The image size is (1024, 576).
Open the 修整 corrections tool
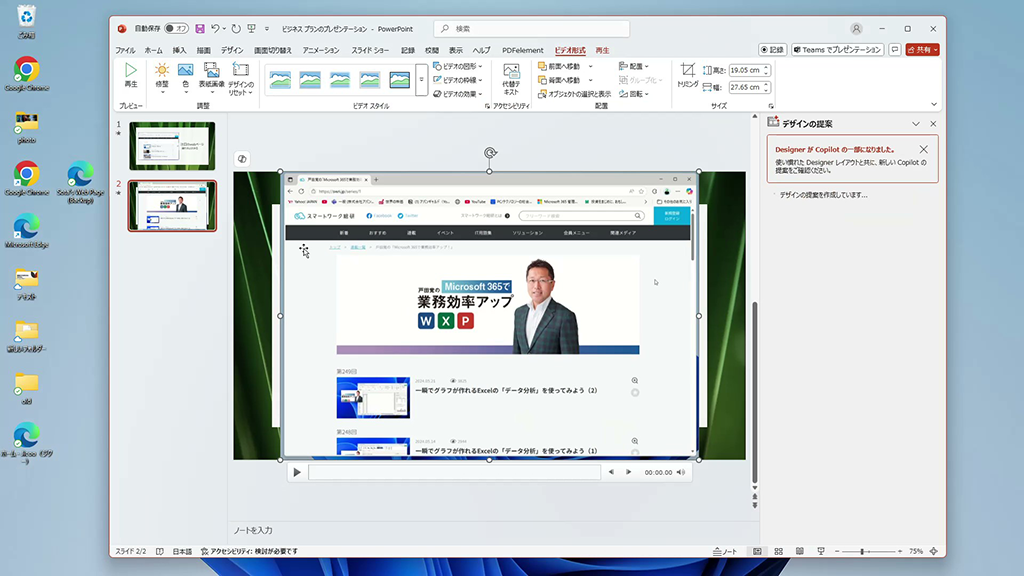tap(162, 77)
